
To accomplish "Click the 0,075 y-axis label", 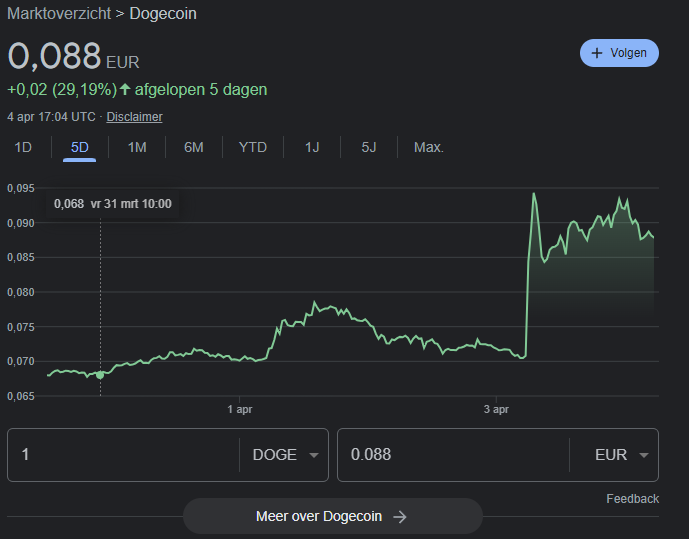I will pyautogui.click(x=21, y=327).
